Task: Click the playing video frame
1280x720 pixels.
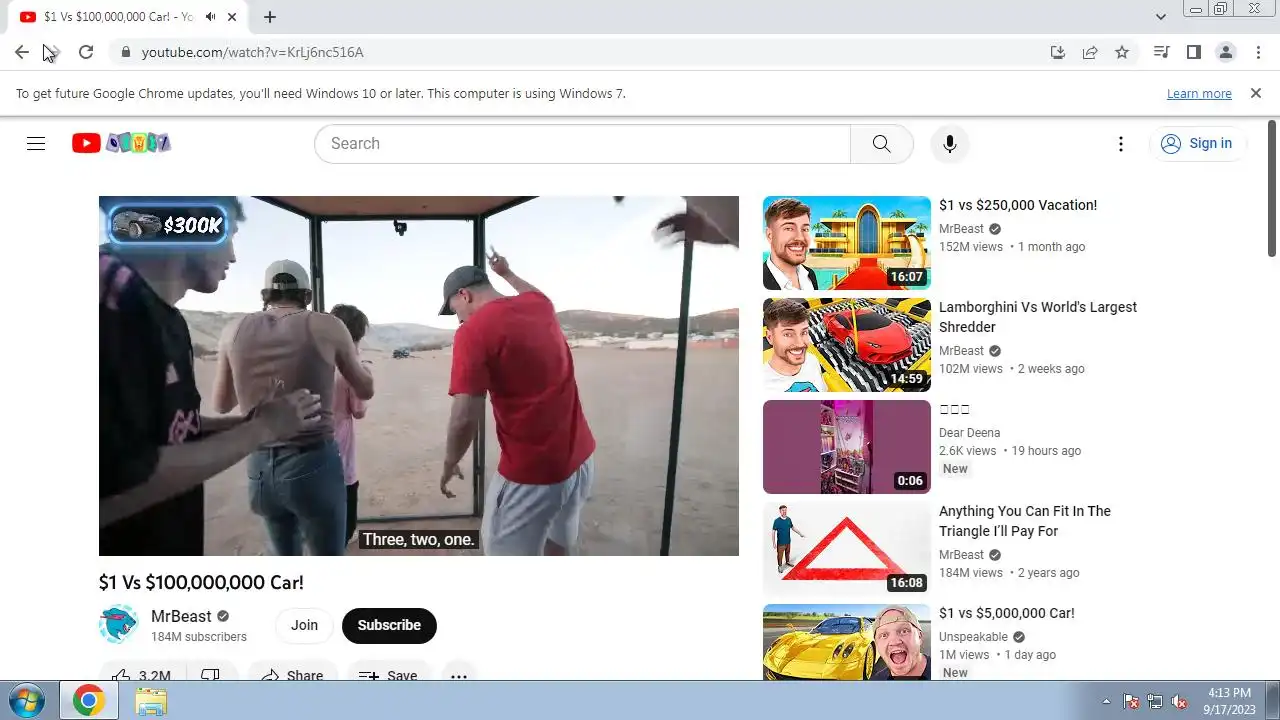Action: [419, 376]
